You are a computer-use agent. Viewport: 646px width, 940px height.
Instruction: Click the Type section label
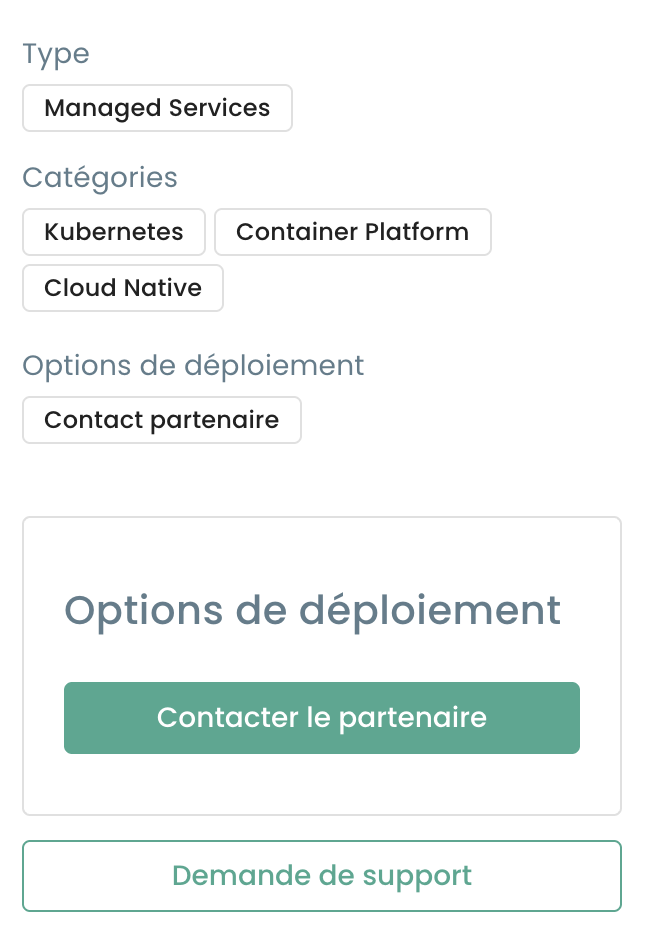(56, 54)
